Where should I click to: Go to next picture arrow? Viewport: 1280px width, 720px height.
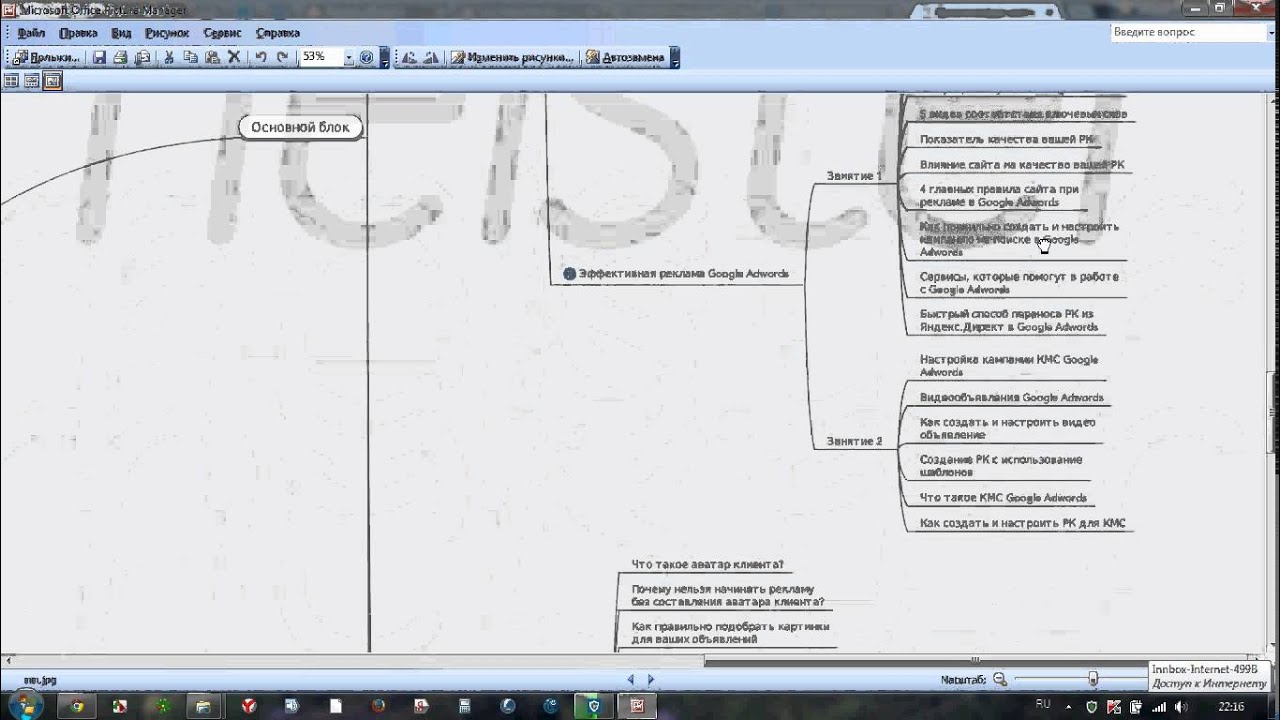[651, 679]
